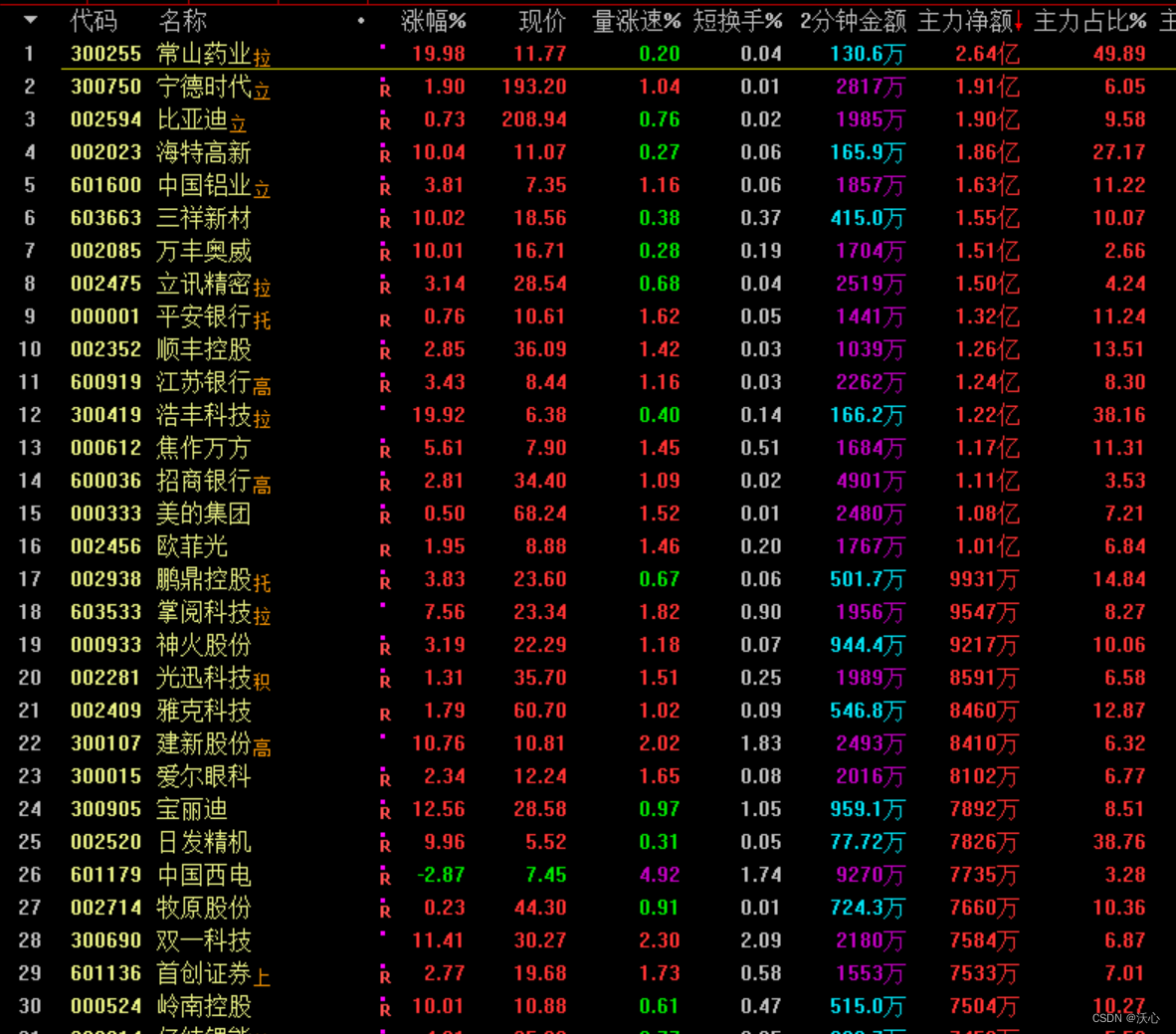Select stock code 002594
This screenshot has width=1176, height=1034.
105,119
